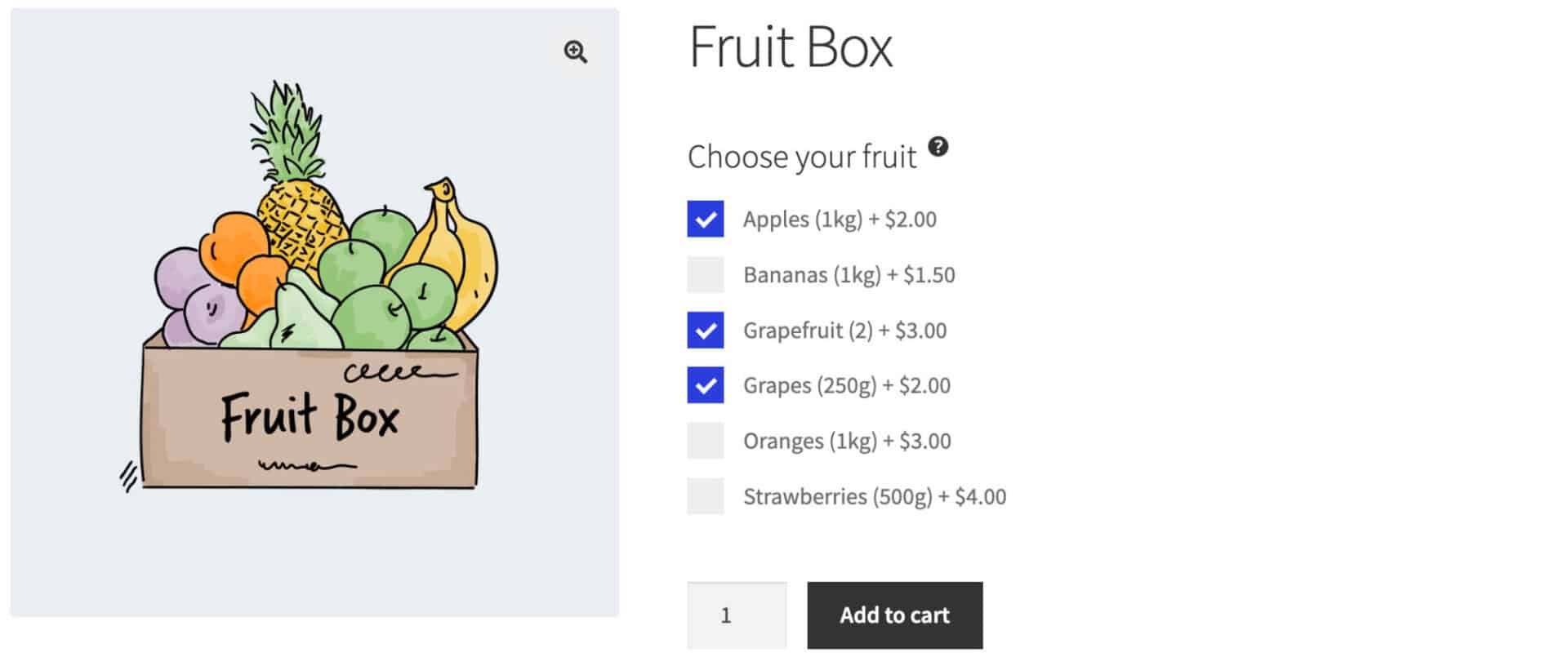This screenshot has height=666, width=1568.
Task: Uncheck the Grapes (250g) checkbox
Action: 705,385
